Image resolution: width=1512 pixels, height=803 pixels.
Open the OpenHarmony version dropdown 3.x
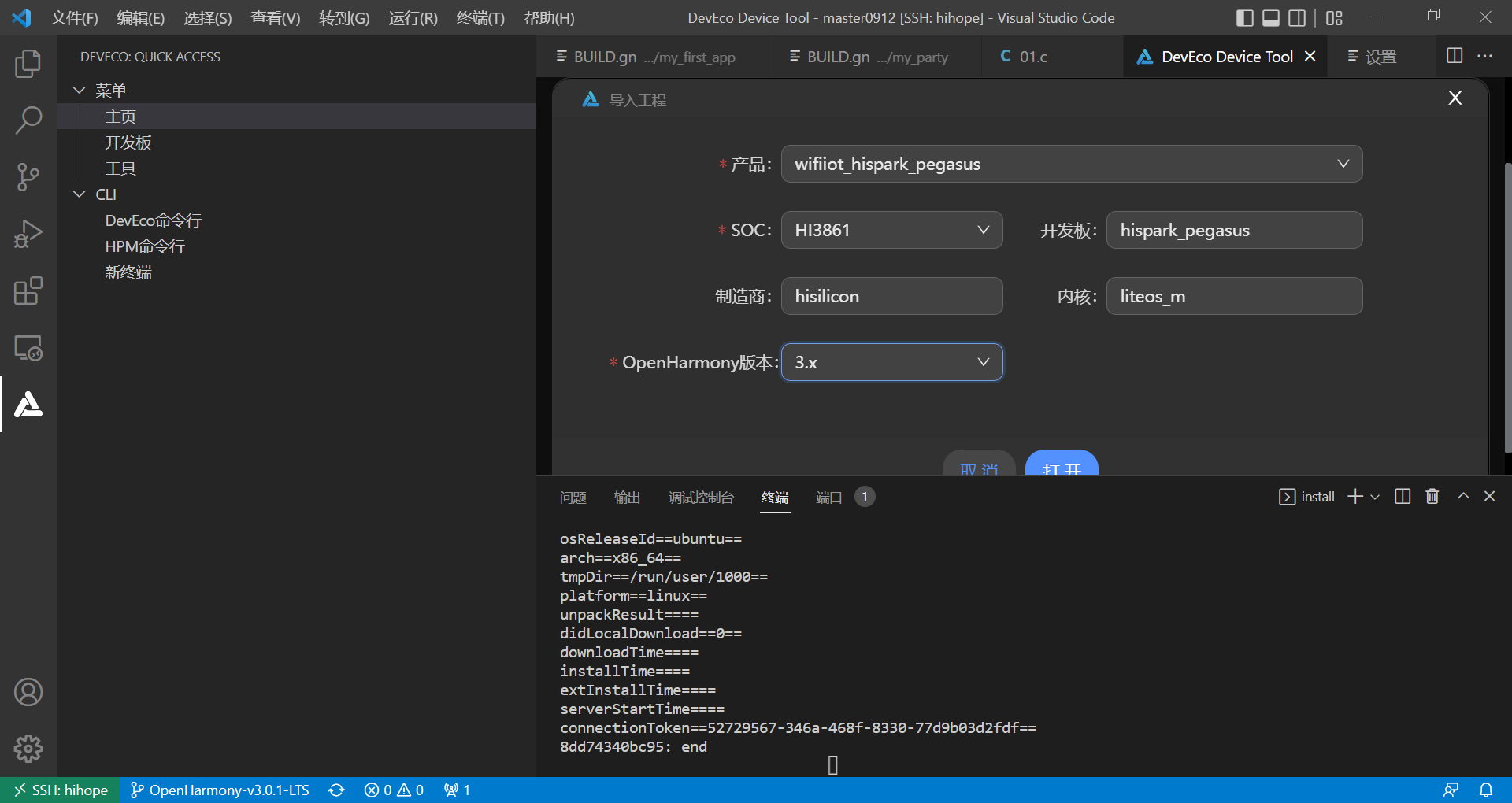pyautogui.click(x=891, y=362)
